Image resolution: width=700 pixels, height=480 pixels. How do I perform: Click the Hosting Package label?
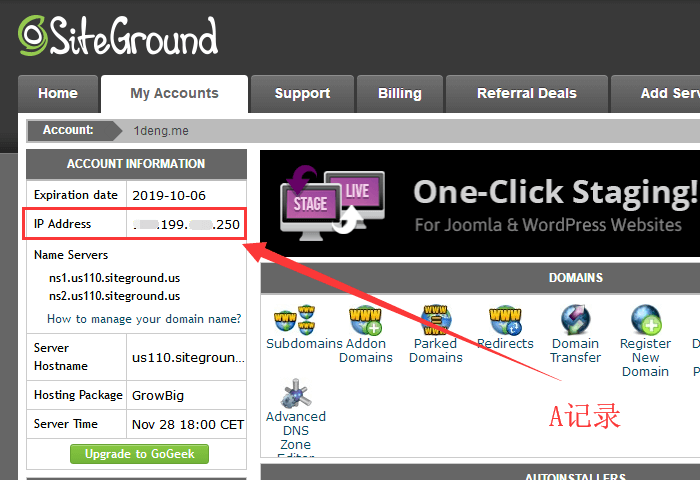pos(78,395)
